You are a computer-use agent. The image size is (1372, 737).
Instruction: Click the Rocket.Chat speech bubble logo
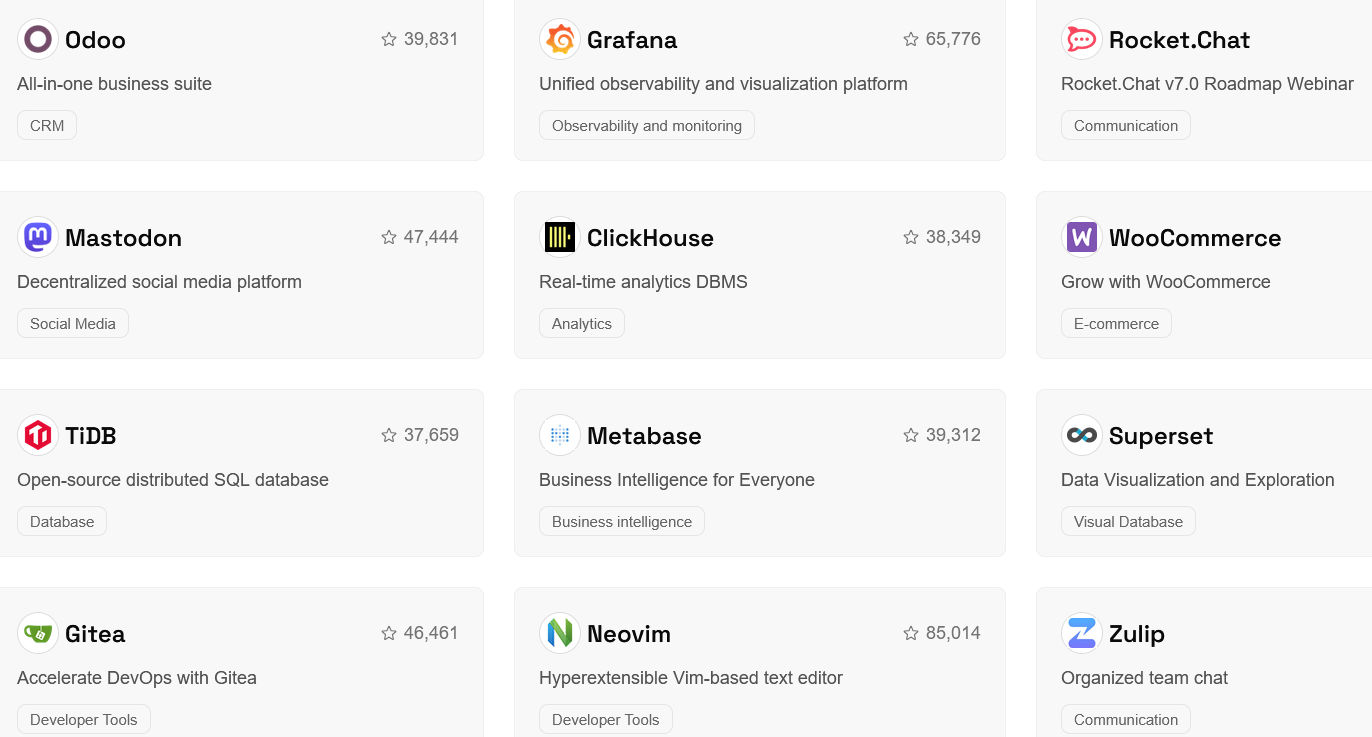pos(1082,39)
